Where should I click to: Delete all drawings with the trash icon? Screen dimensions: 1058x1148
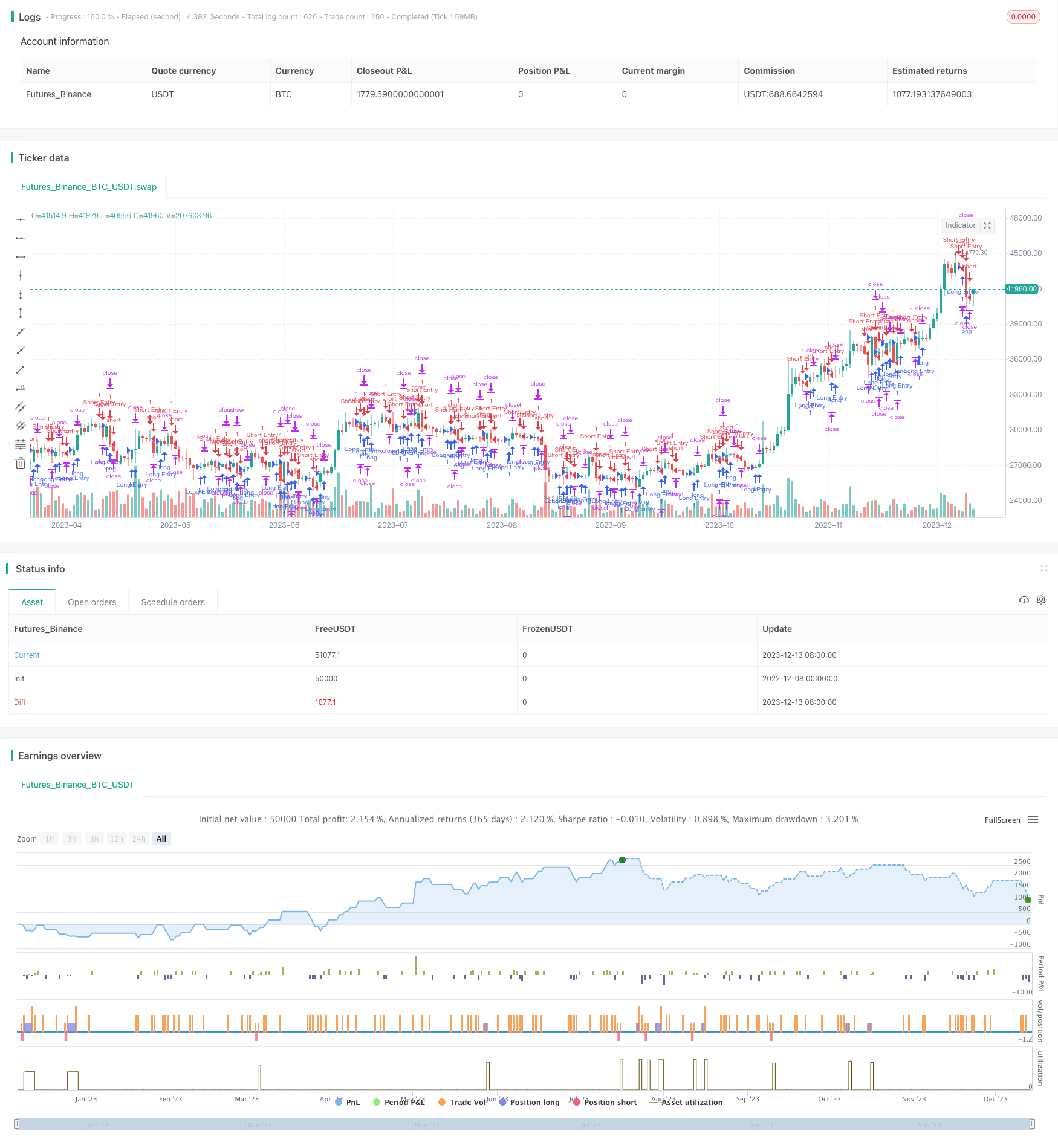[x=21, y=463]
